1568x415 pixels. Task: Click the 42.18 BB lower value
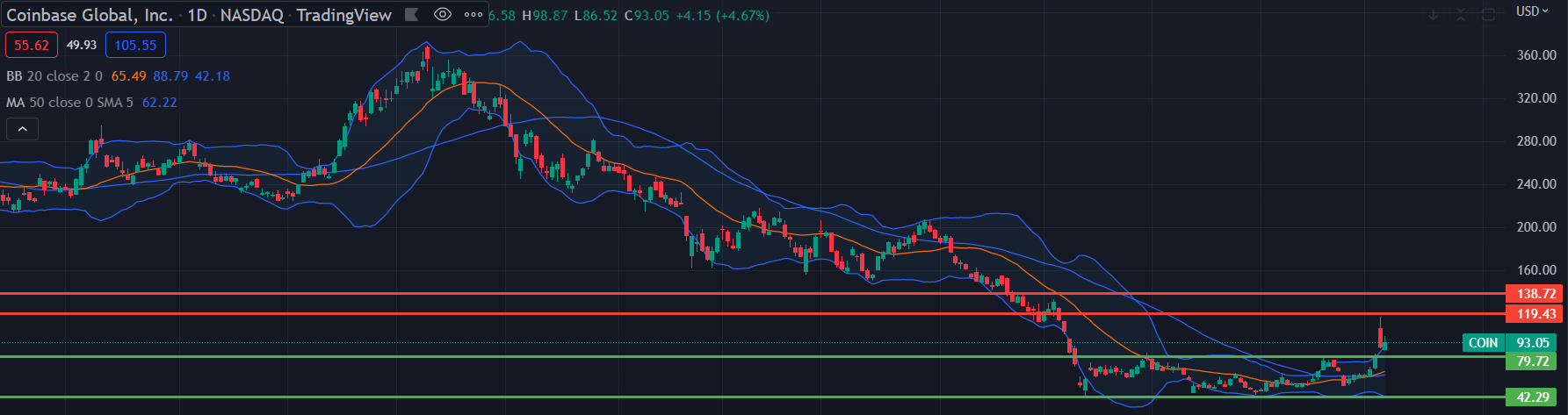(212, 76)
